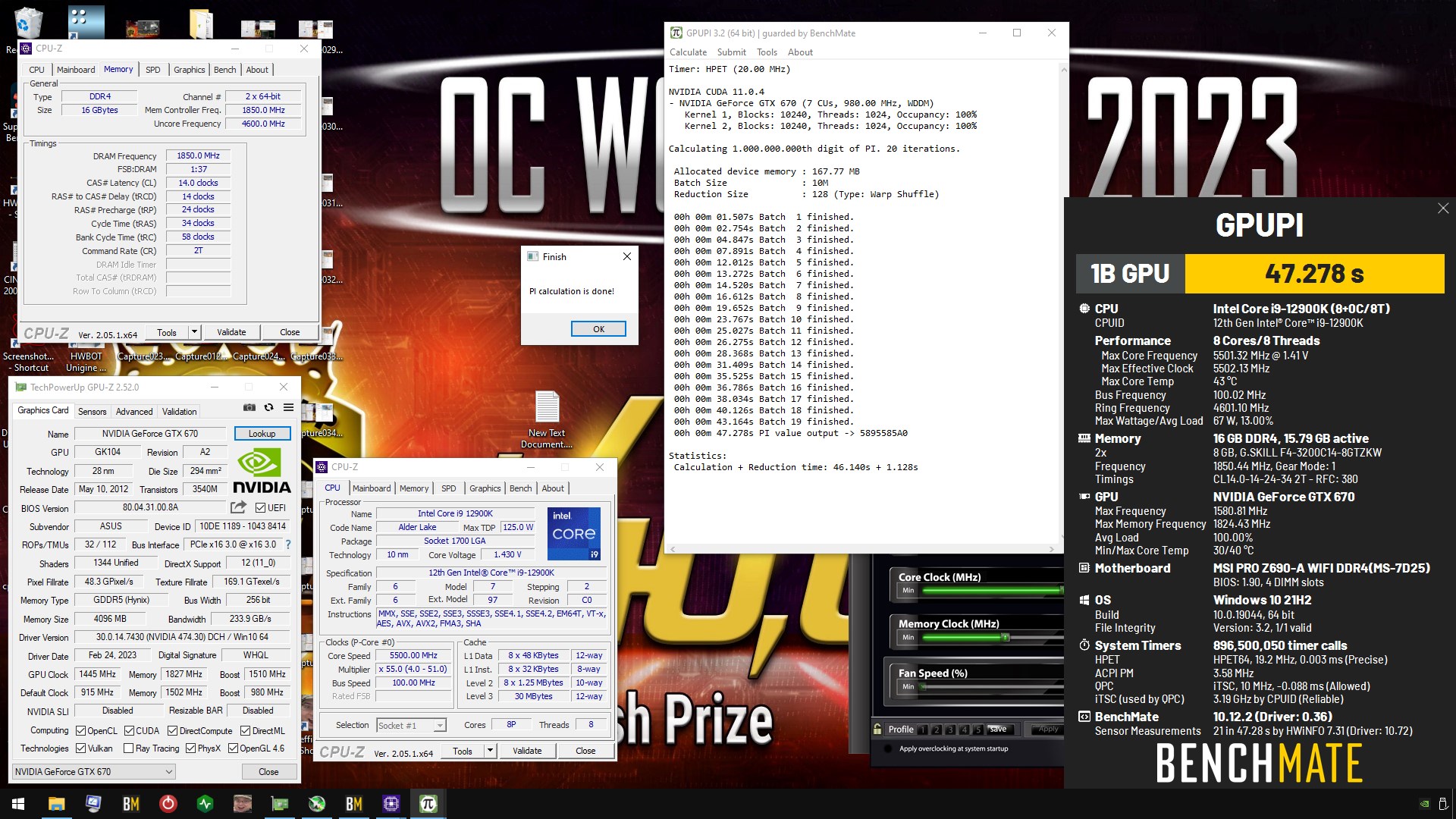Switch to Sensors tab in GPU-Z
The image size is (1456, 819).
point(92,412)
